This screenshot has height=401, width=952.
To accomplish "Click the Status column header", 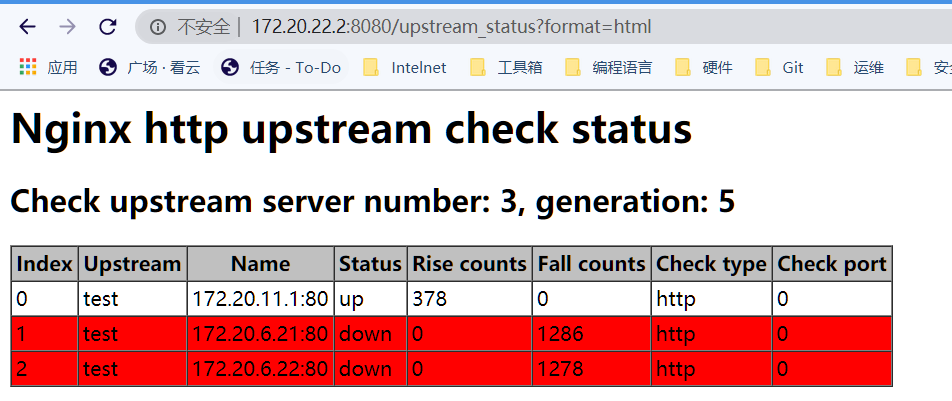I will (x=370, y=264).
